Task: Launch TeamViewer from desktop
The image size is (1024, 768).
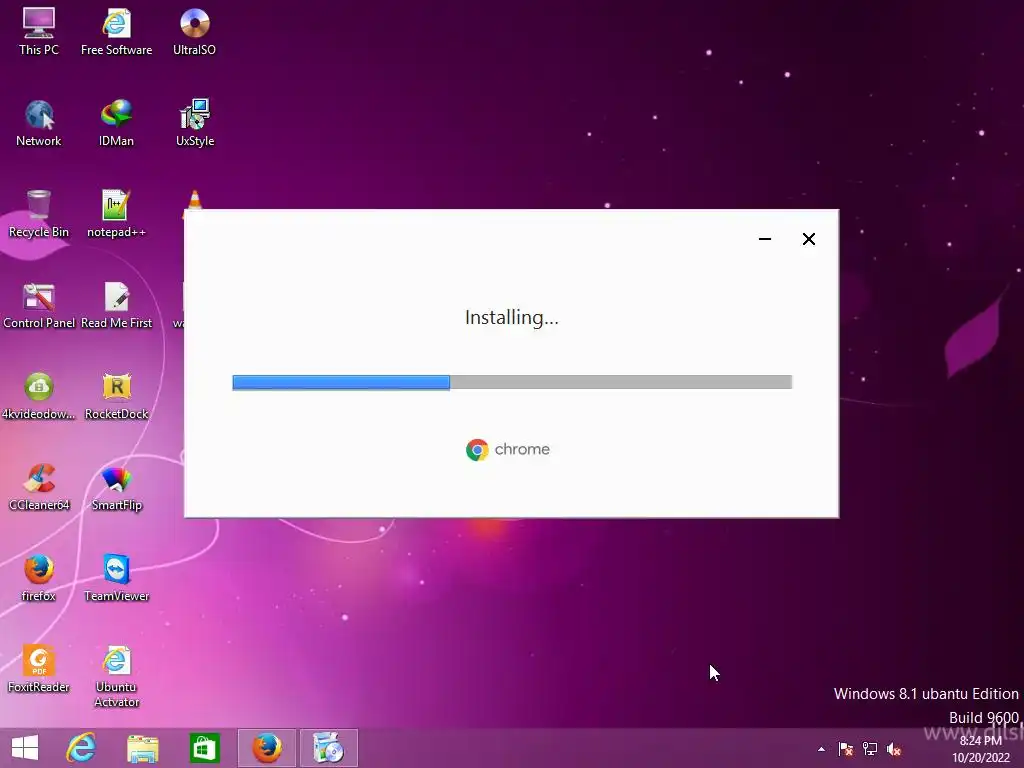Action: point(116,578)
